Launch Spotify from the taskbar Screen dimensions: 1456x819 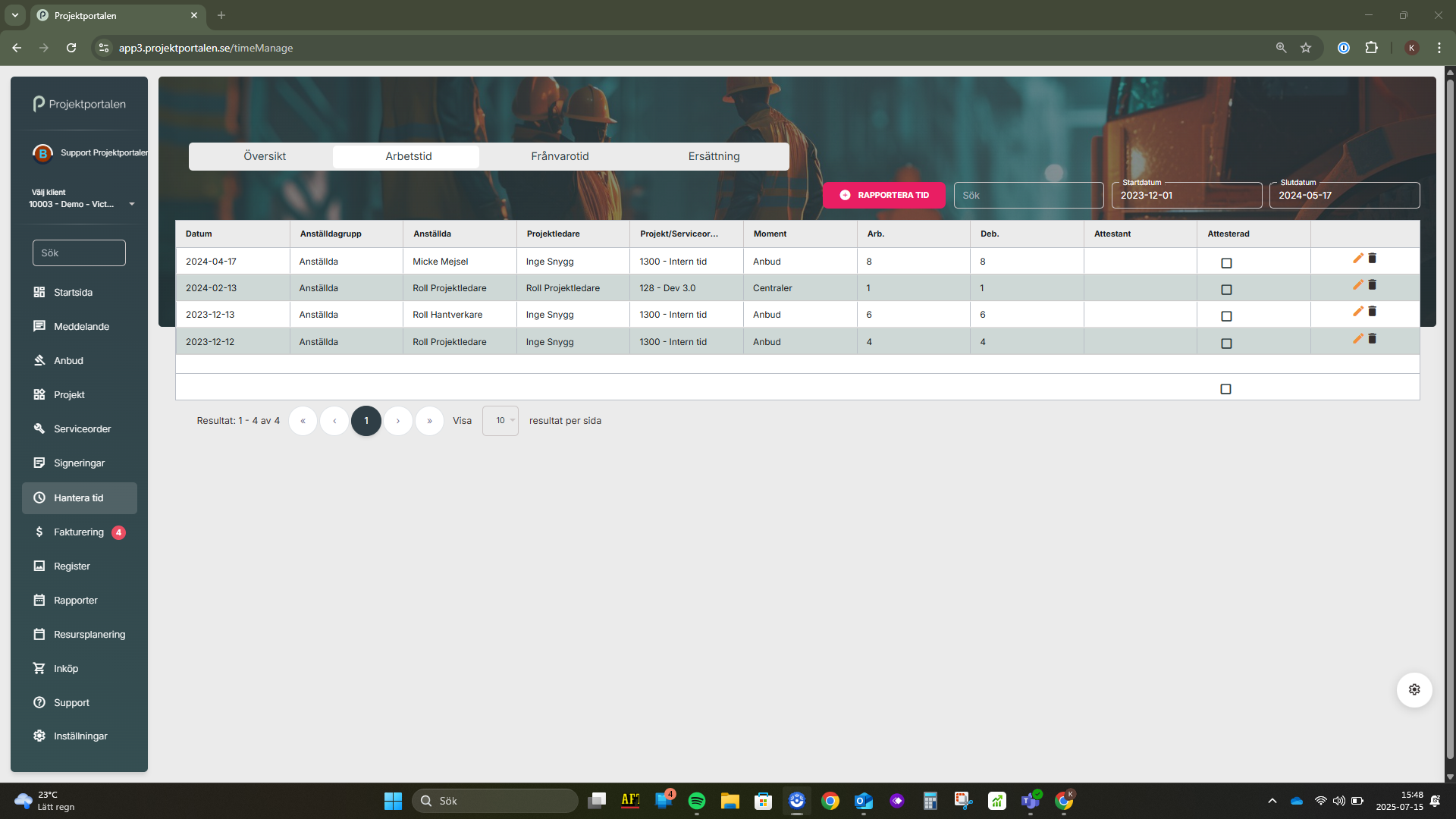(696, 801)
